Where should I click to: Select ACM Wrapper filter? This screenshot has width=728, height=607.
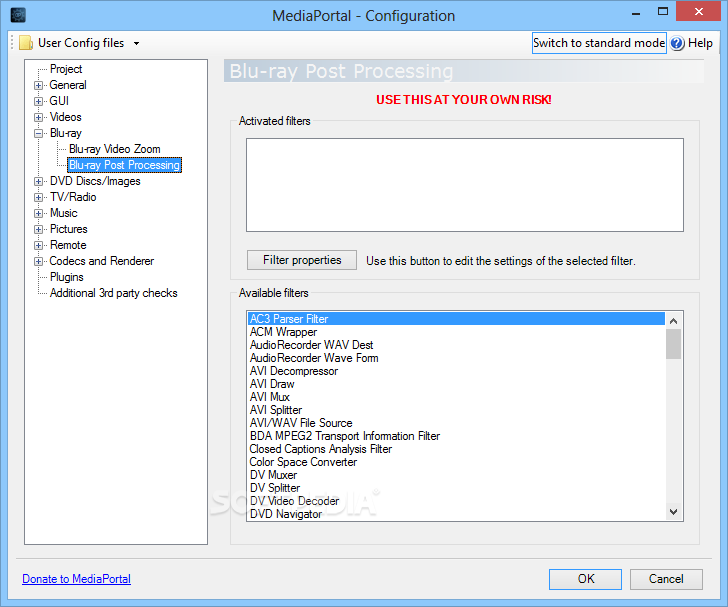[x=456, y=332]
